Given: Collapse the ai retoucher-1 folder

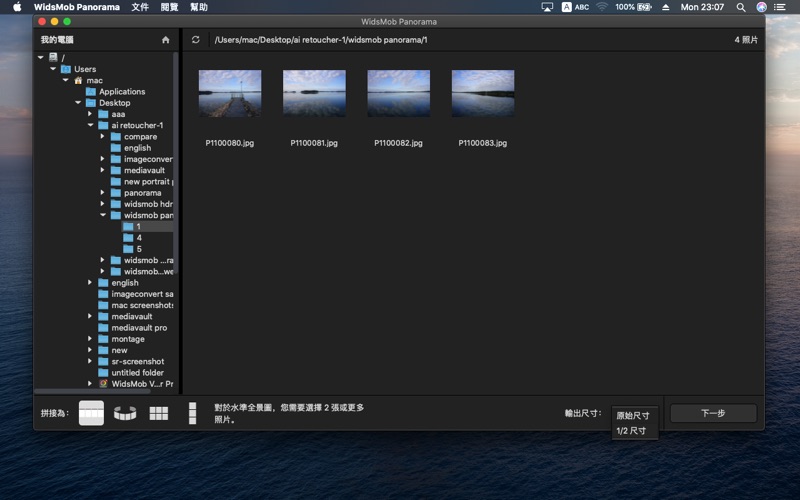Looking at the screenshot, I should pos(90,125).
